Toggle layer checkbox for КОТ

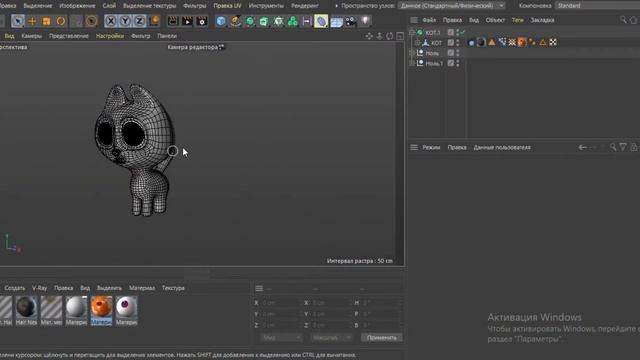(451, 42)
